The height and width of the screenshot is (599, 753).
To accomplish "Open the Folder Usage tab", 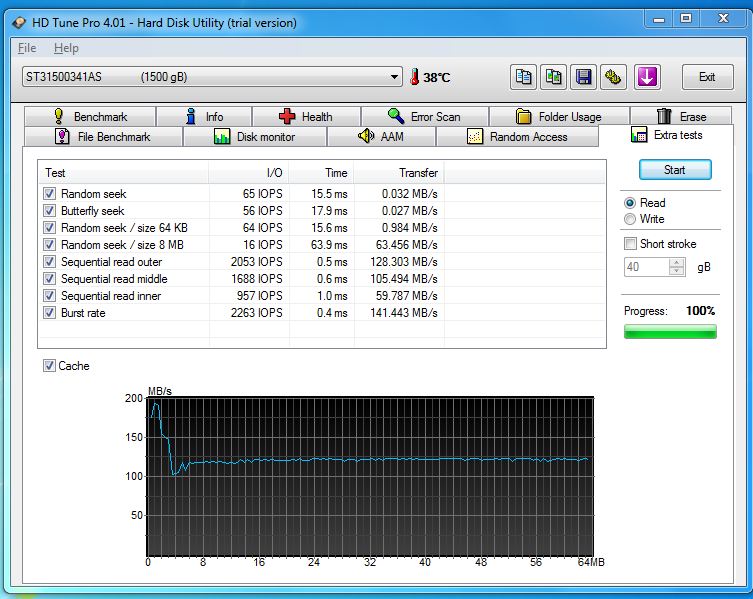I will [x=559, y=117].
